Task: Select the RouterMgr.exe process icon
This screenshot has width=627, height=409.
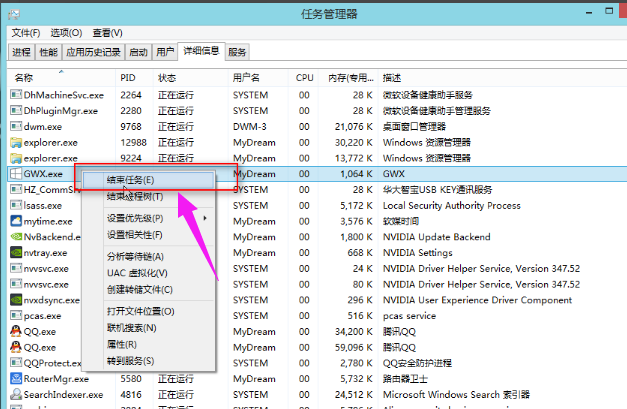Action: coord(16,379)
